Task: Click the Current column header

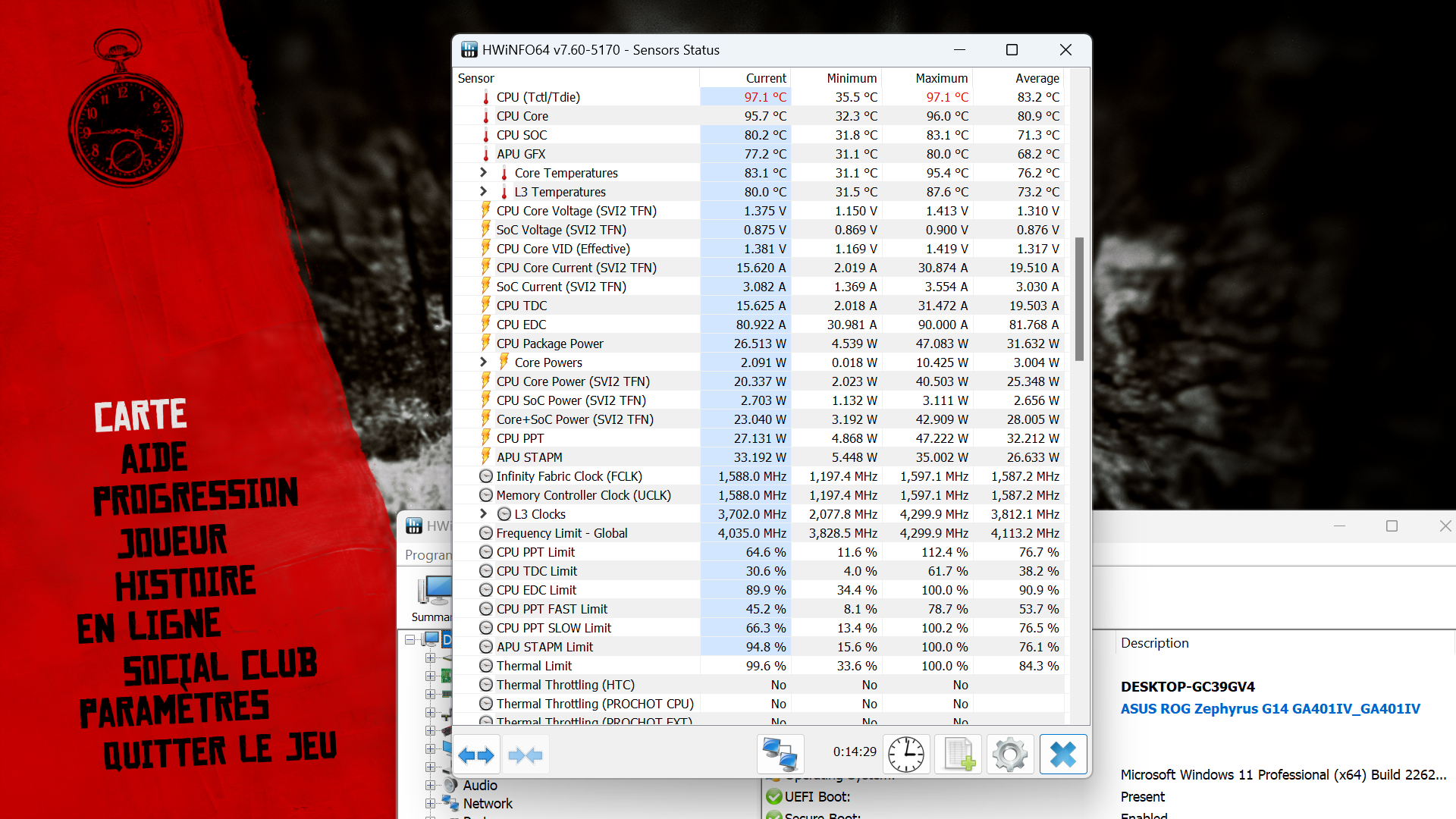Action: tap(745, 78)
